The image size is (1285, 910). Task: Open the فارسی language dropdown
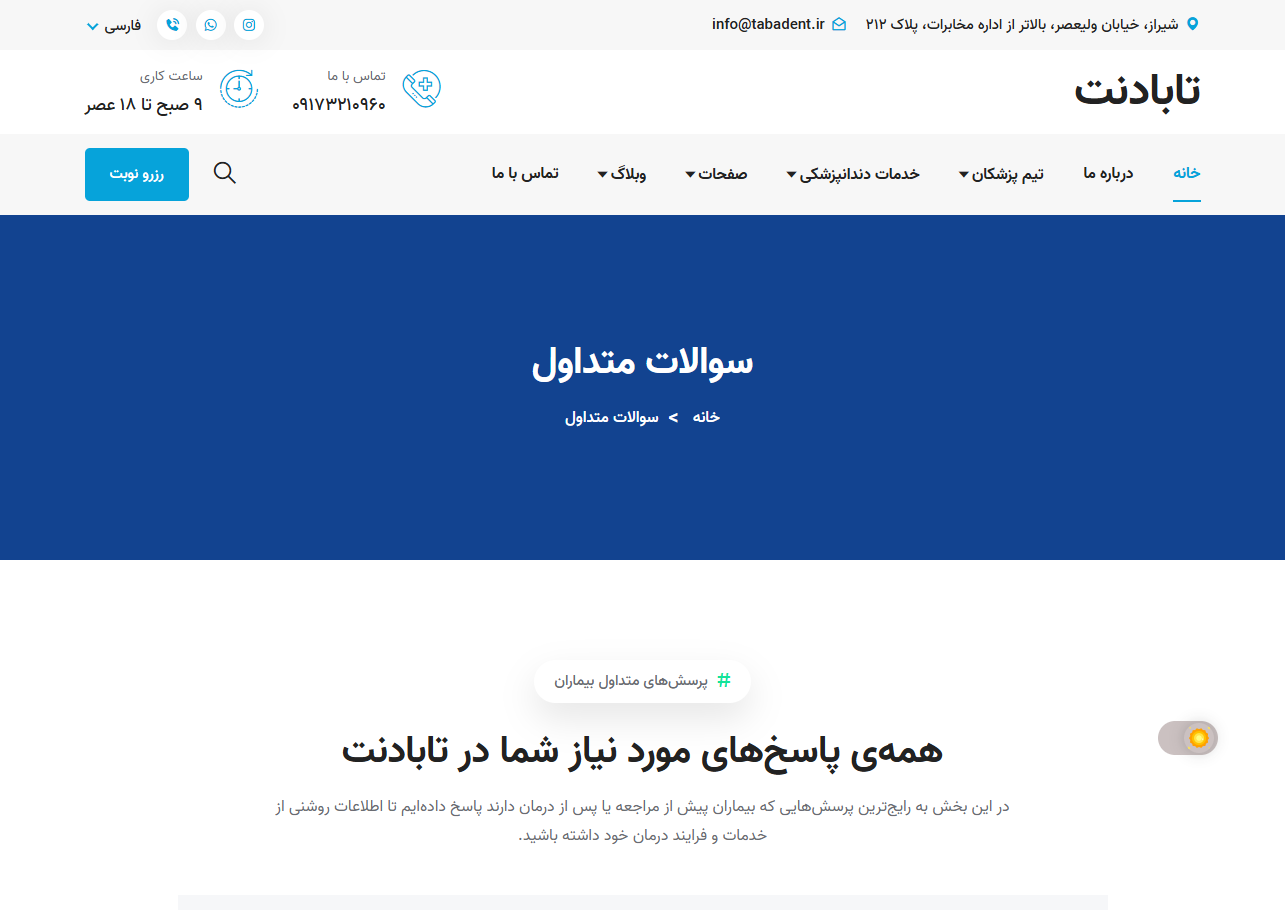113,25
